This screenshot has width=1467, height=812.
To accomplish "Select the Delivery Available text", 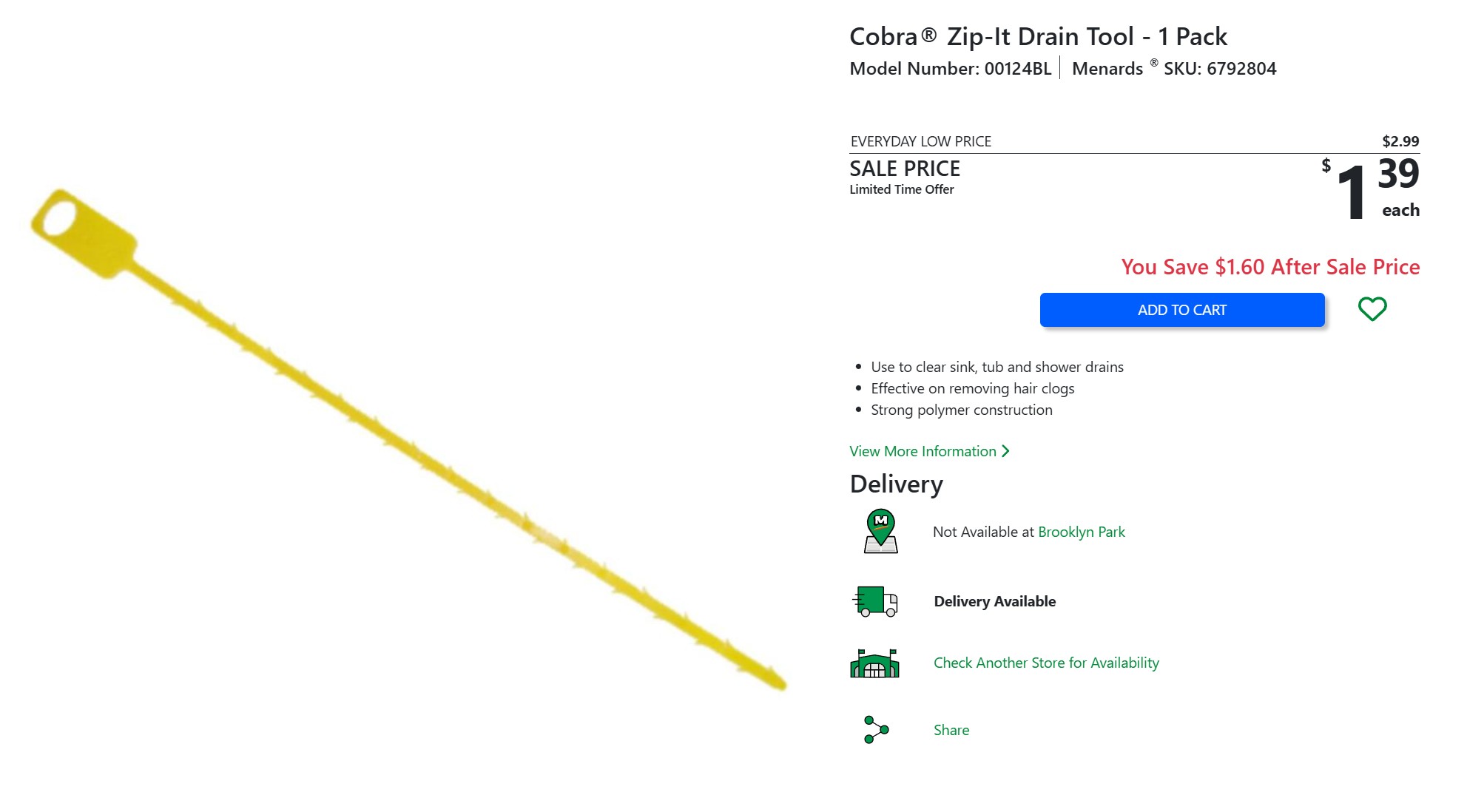I will point(994,601).
